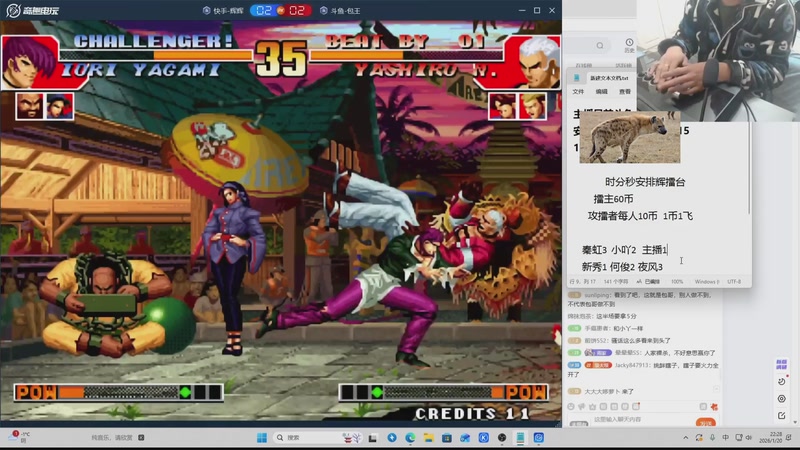Click the text line 秦虹3 小吖2 主播1
The height and width of the screenshot is (450, 800).
tap(624, 250)
